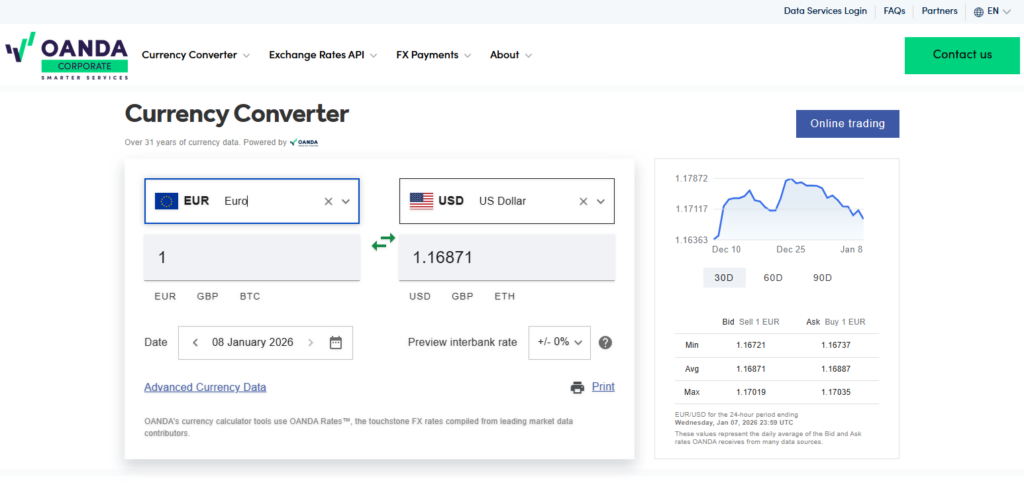Click the chart axis label 1.17872
Image resolution: width=1024 pixels, height=485 pixels.
tap(691, 178)
